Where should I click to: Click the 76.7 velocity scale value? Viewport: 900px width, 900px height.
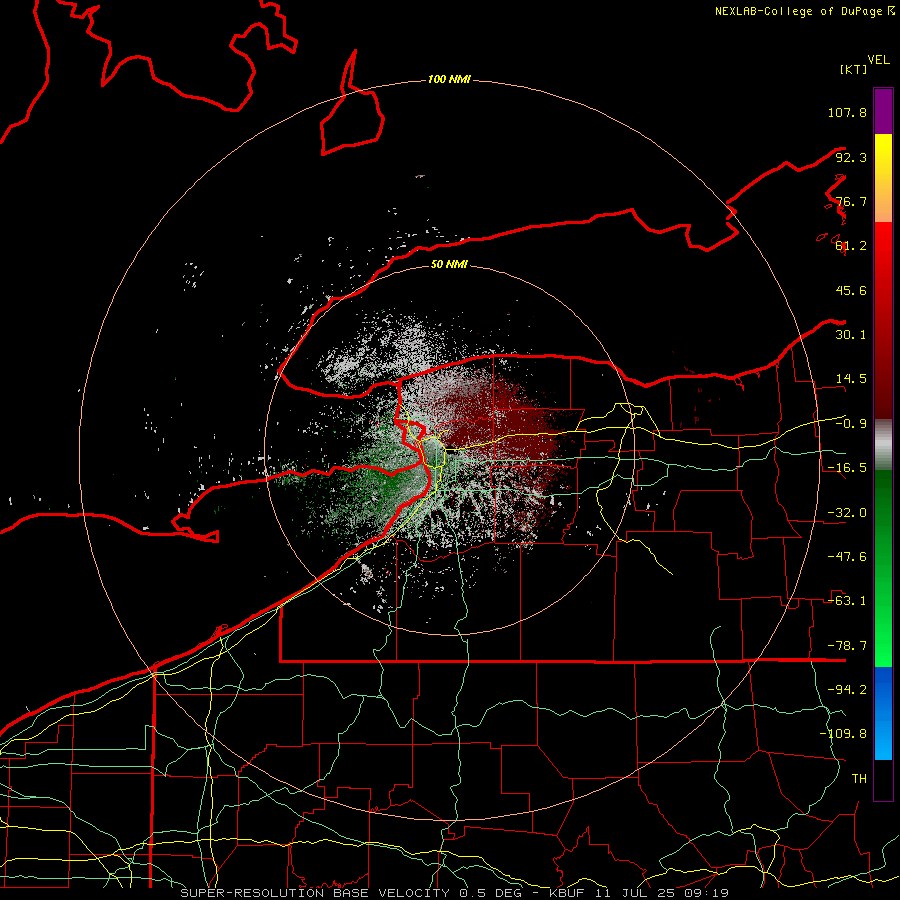click(851, 201)
